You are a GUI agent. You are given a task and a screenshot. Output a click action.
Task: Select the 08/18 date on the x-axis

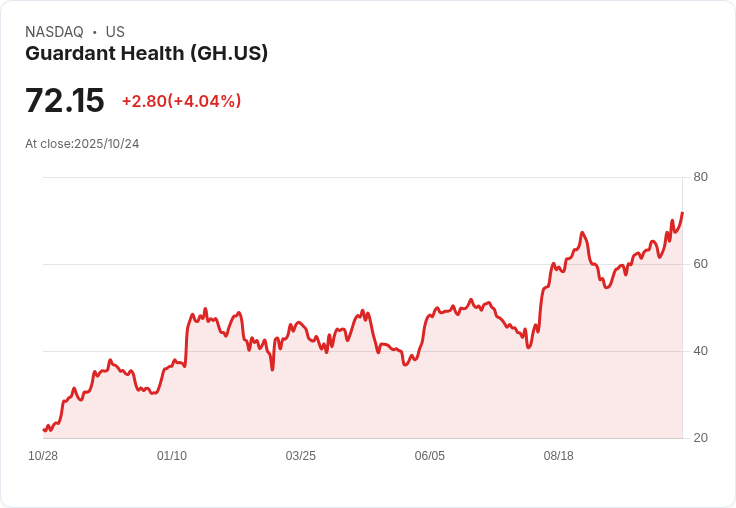[559, 456]
